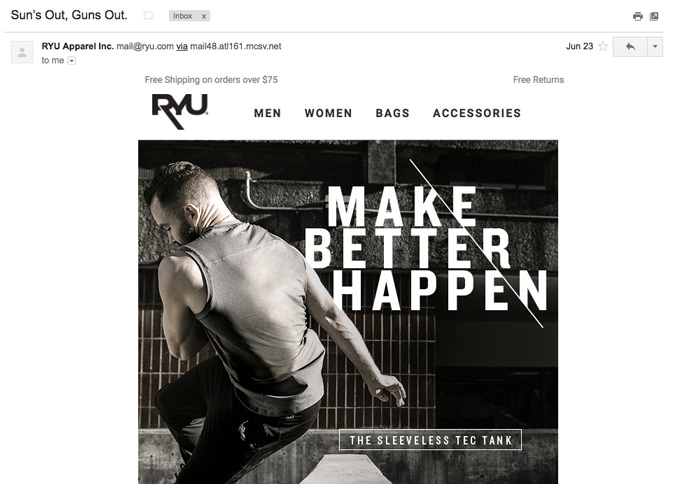Click the Make Better Happen hero image

[348, 312]
